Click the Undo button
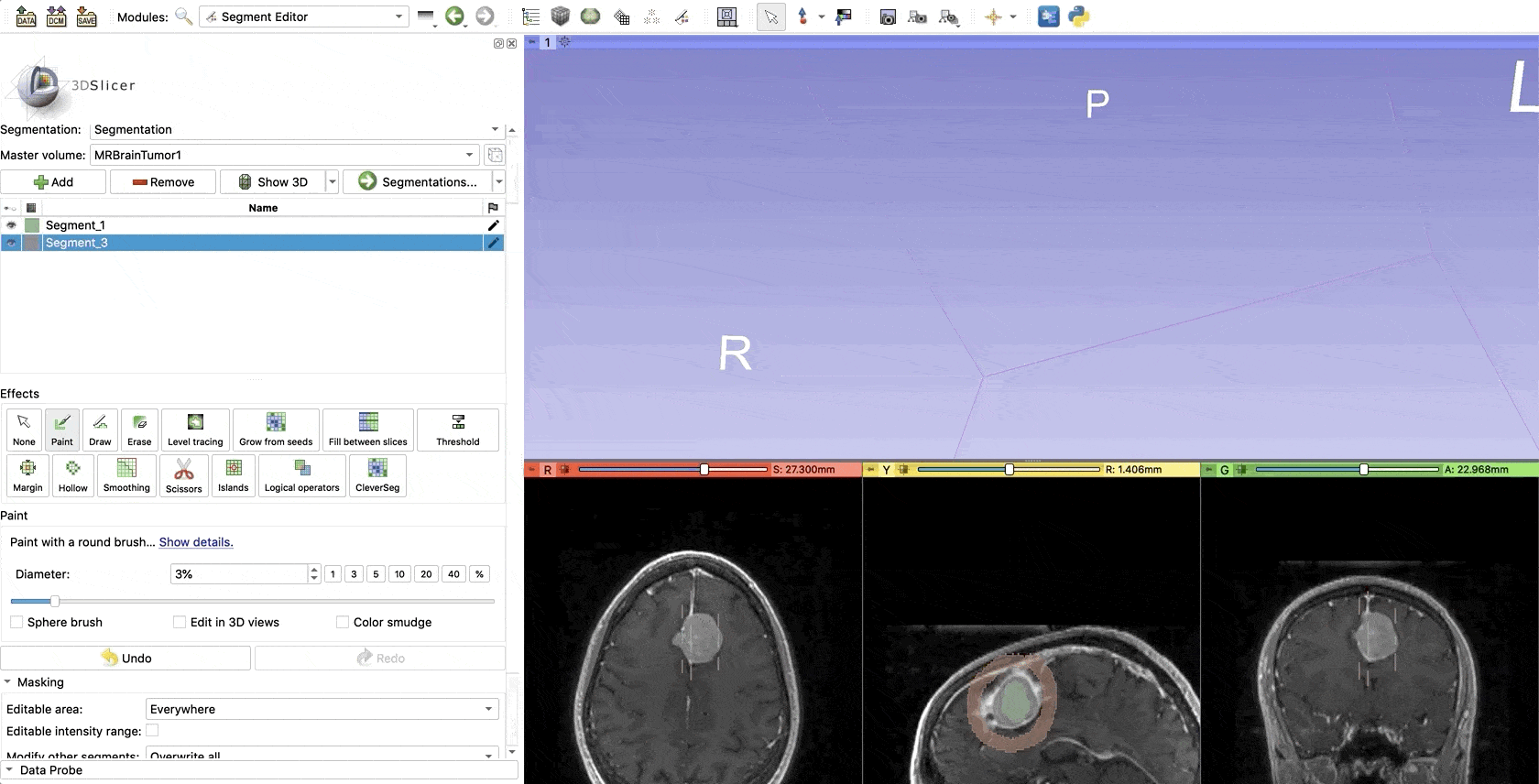 (126, 658)
